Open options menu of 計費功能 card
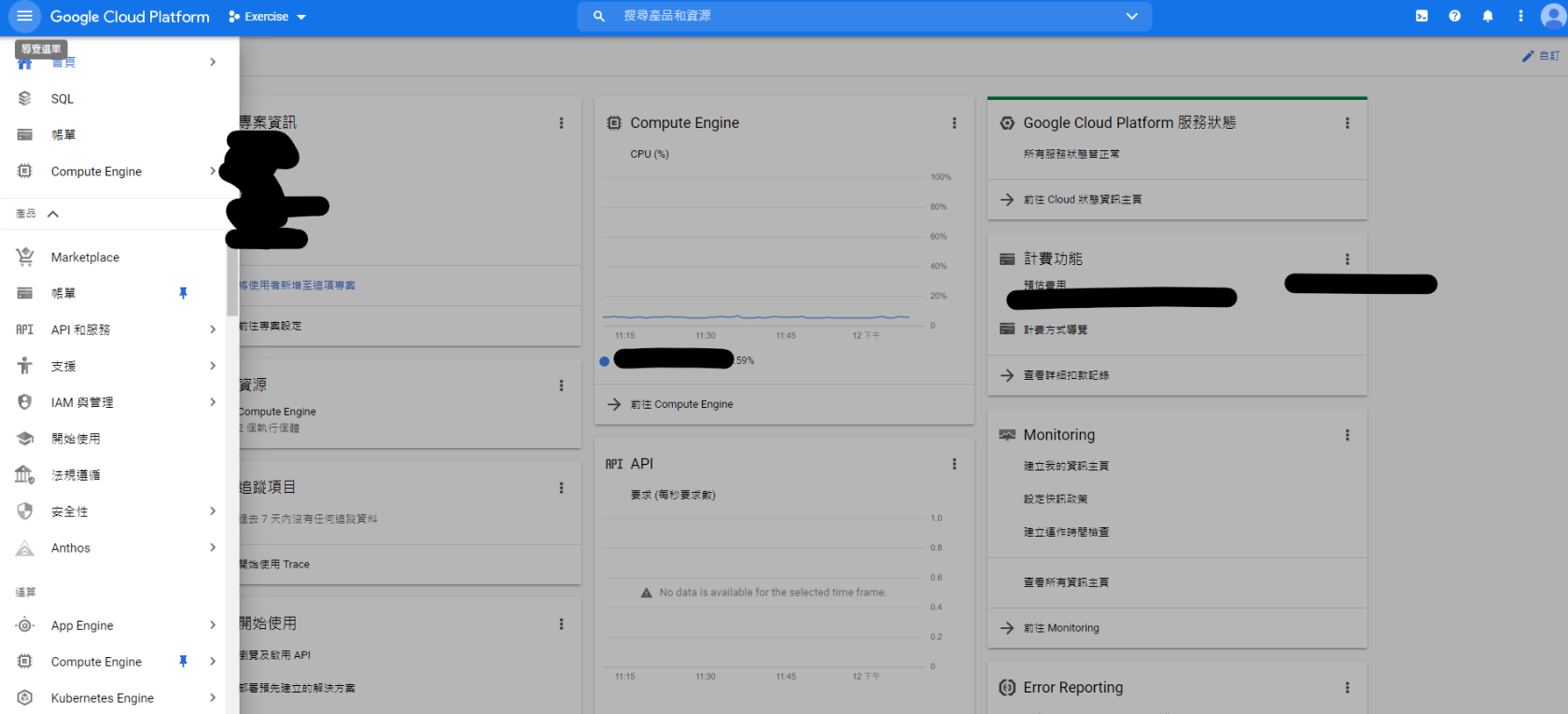This screenshot has height=714, width=1568. pyautogui.click(x=1347, y=259)
